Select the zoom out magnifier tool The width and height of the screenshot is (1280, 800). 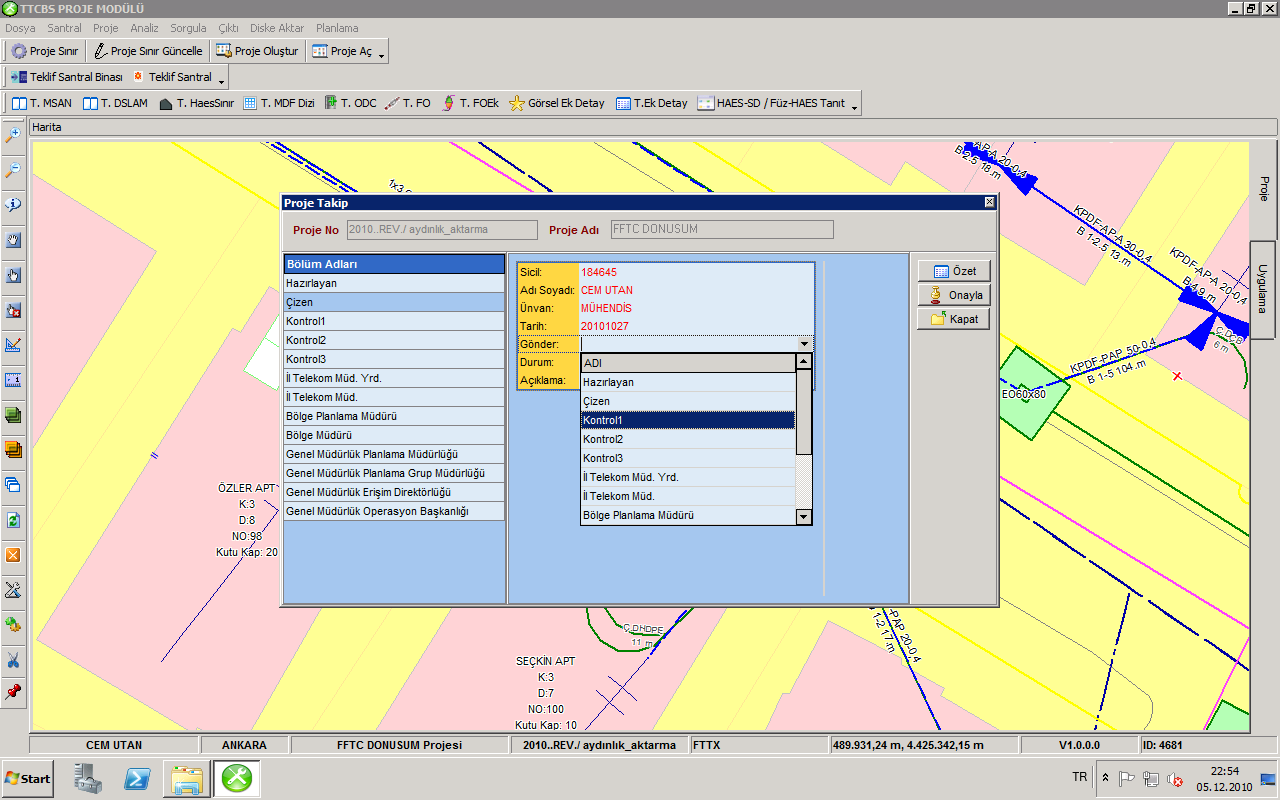click(13, 170)
